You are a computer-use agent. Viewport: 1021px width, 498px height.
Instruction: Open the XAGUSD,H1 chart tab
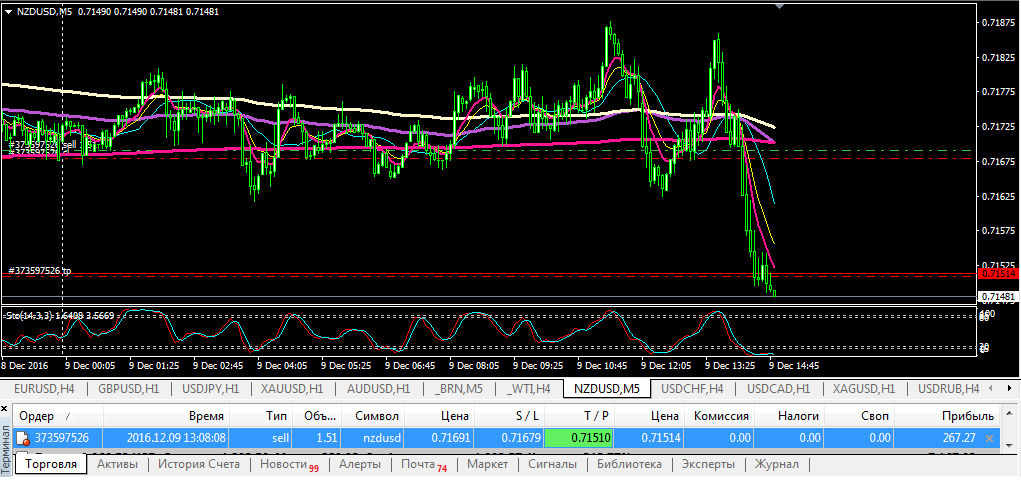(x=863, y=389)
